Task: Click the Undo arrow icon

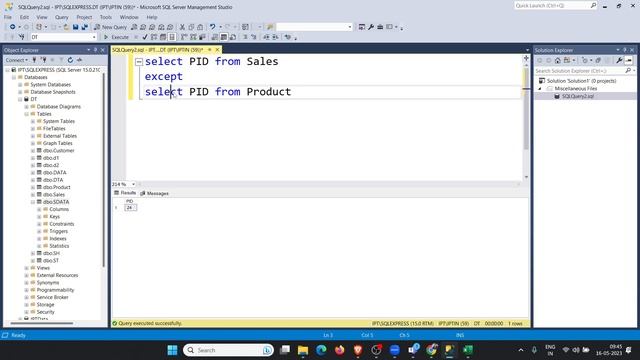Action: click(x=212, y=27)
